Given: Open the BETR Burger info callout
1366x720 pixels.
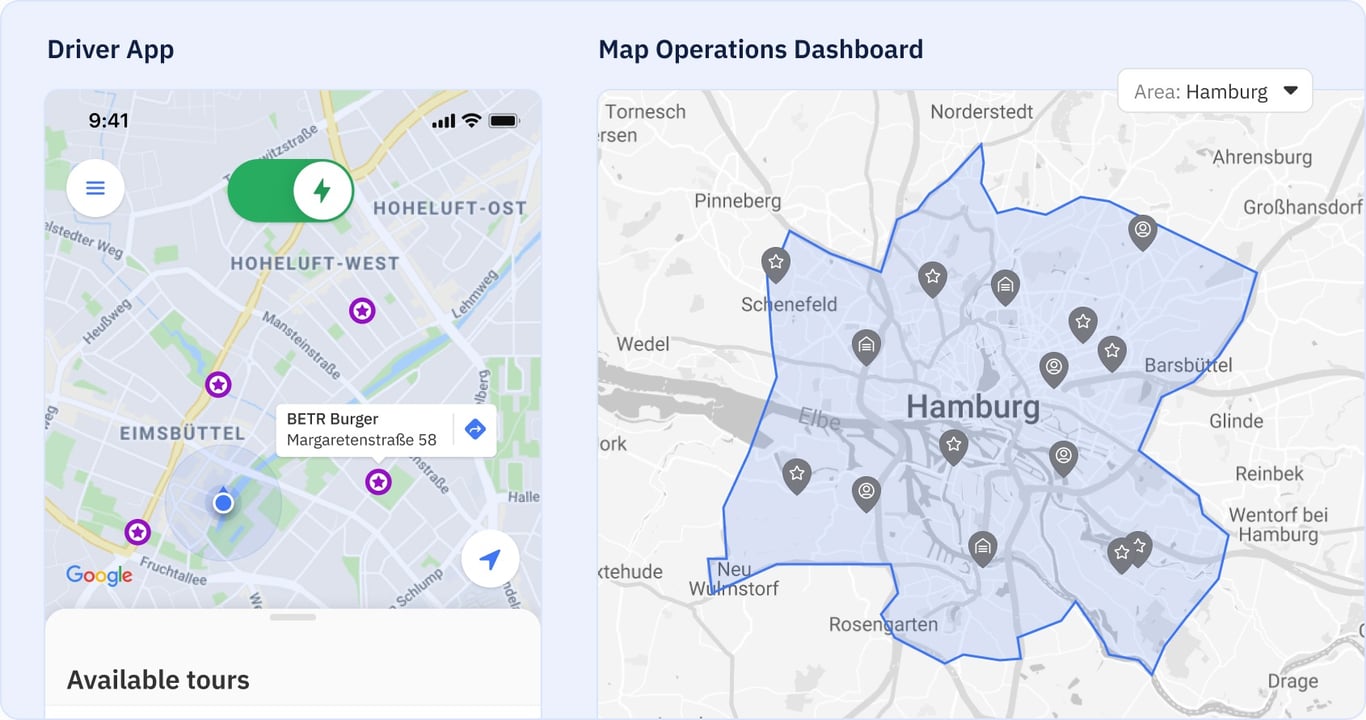Looking at the screenshot, I should coord(386,430).
